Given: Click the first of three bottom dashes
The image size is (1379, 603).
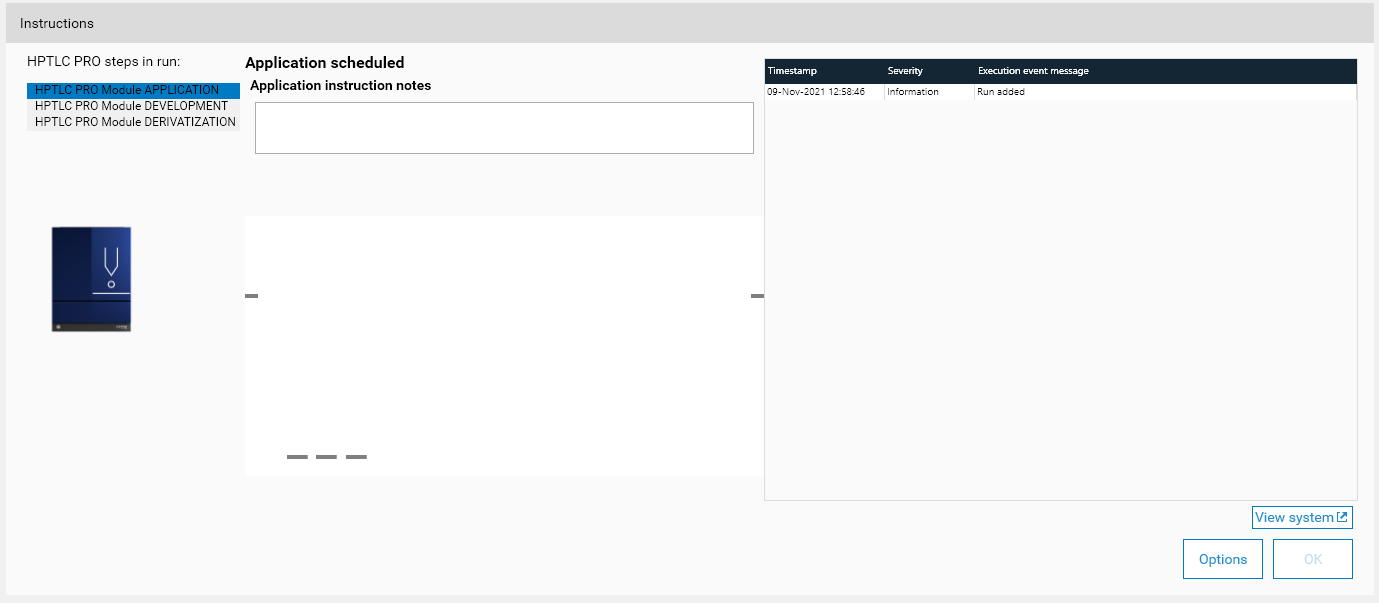Looking at the screenshot, I should tap(297, 457).
